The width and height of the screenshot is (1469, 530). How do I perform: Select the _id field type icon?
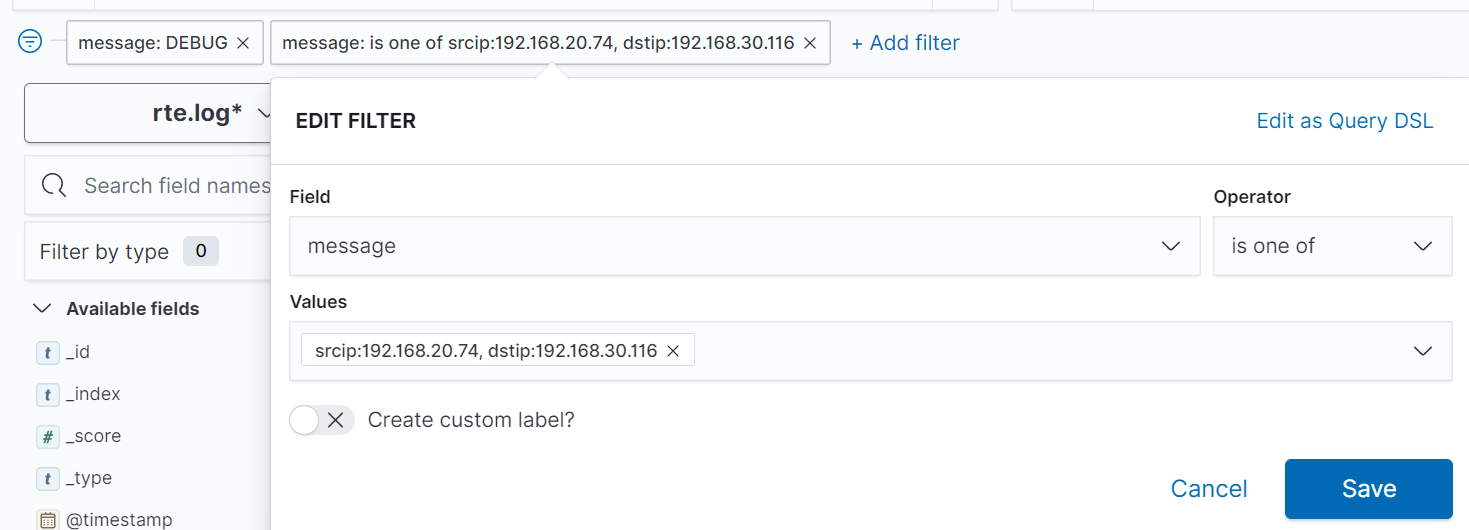(x=47, y=352)
